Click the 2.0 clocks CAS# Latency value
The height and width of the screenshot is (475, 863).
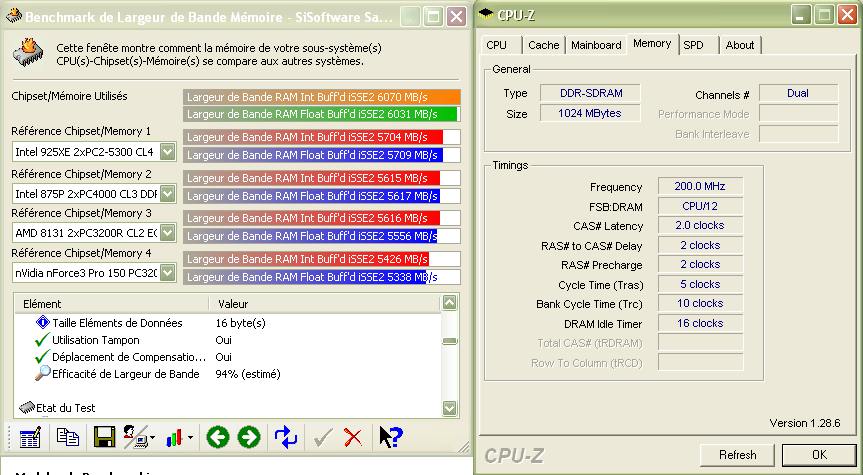point(700,225)
